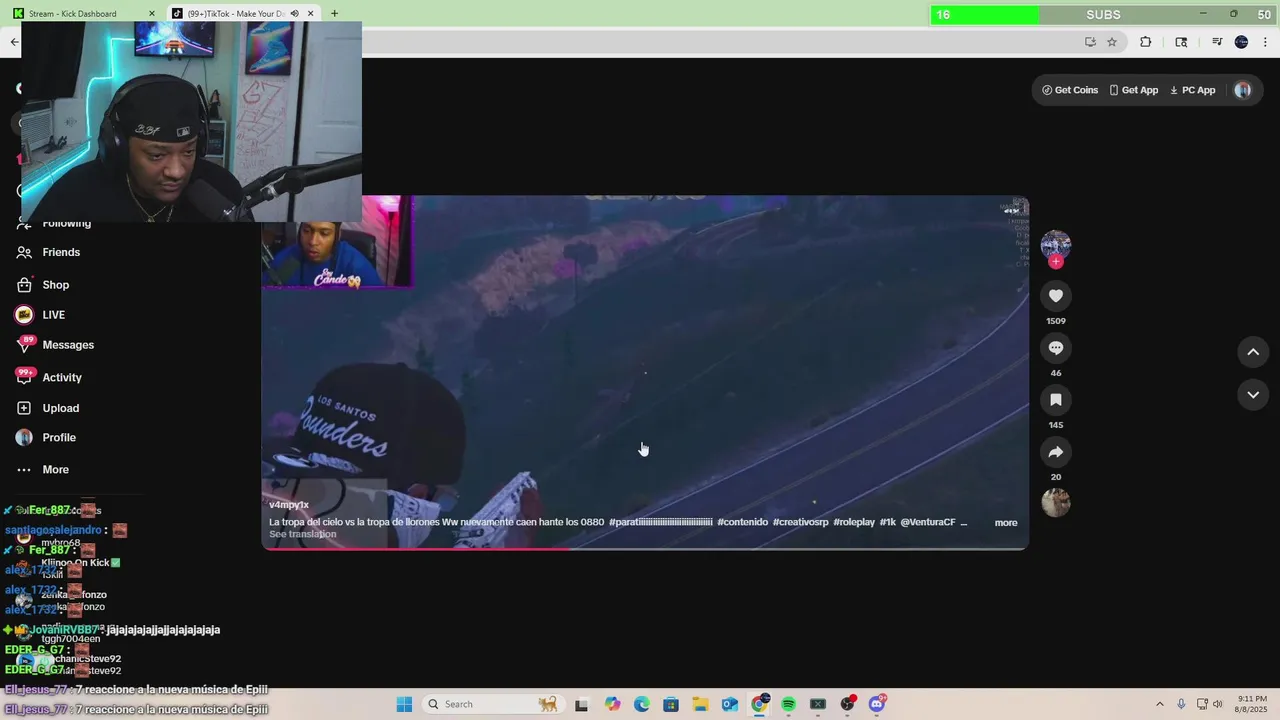Open Microsoft Store from taskbar
Viewport: 1280px width, 720px height.
click(671, 704)
